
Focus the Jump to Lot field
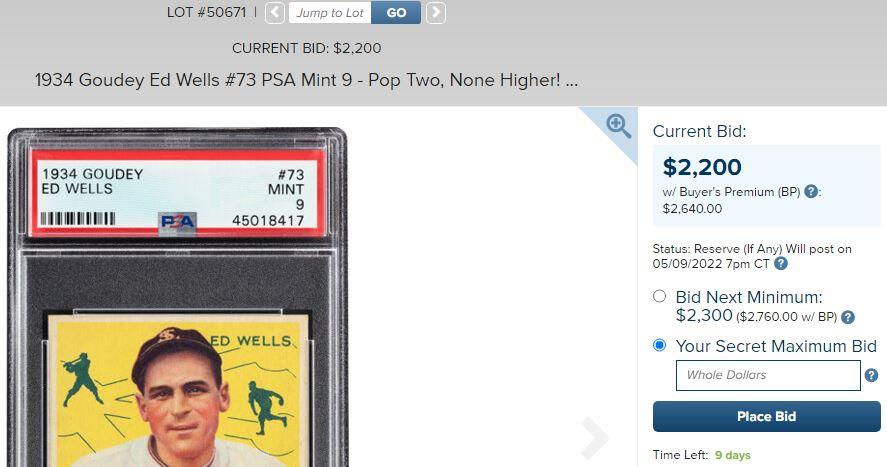[330, 12]
